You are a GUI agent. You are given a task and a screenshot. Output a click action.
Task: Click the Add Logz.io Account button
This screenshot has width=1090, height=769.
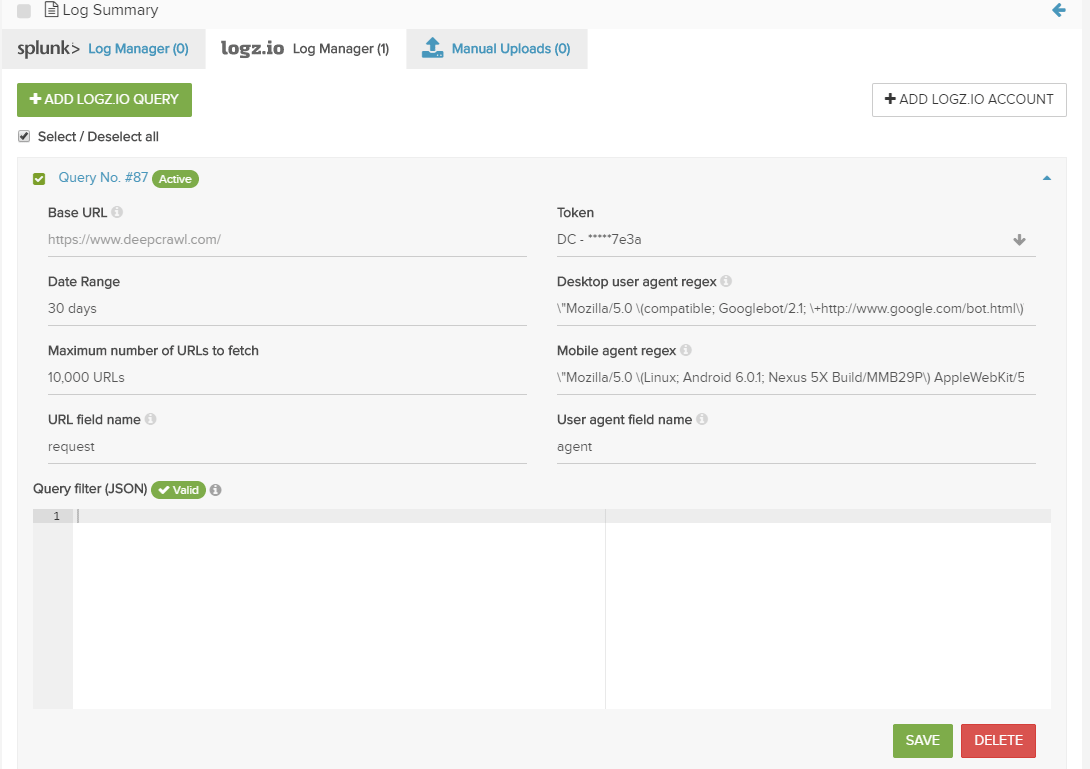(969, 99)
